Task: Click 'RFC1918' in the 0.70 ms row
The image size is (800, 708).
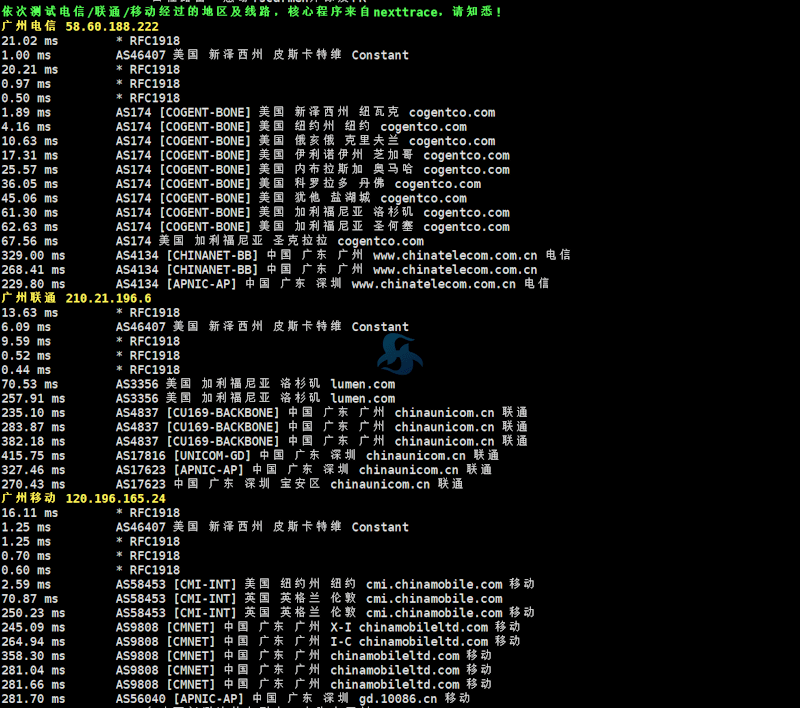Action: coord(155,556)
